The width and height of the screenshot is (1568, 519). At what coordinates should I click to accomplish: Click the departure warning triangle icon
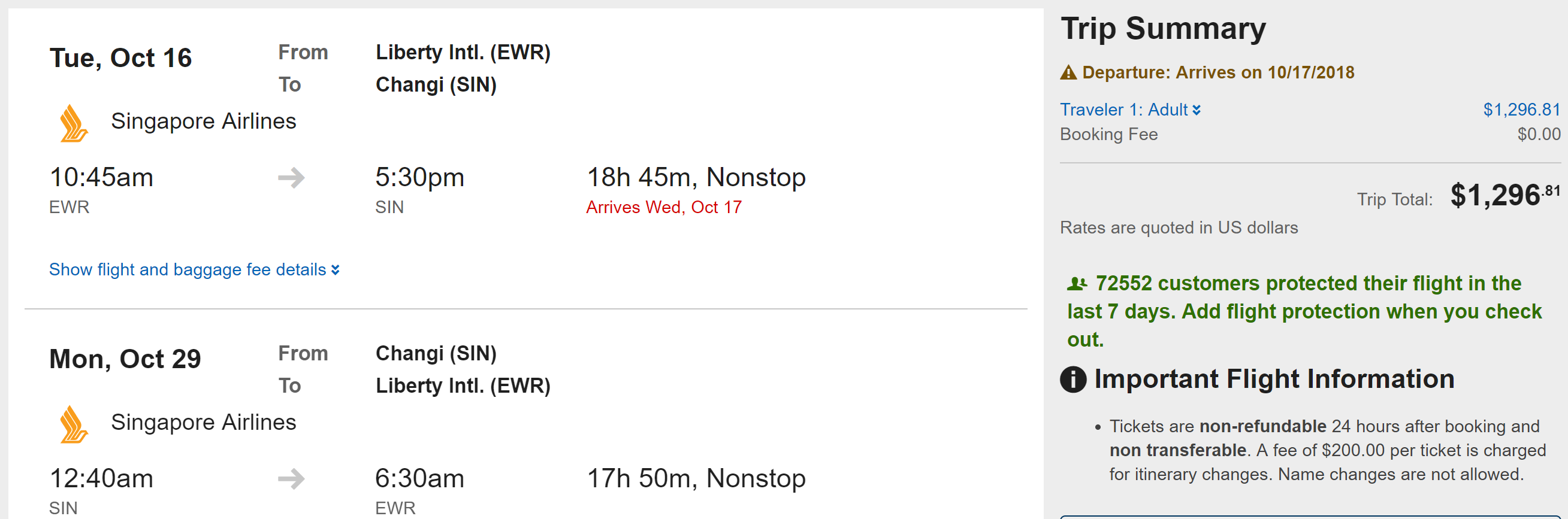pos(1068,73)
